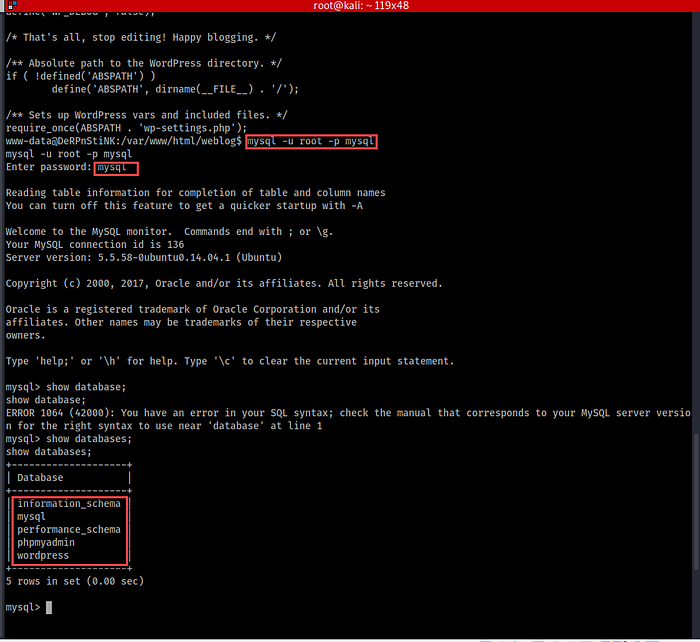This screenshot has width=700, height=642.
Task: Click 'information_schema' in the database list
Action: 68,504
